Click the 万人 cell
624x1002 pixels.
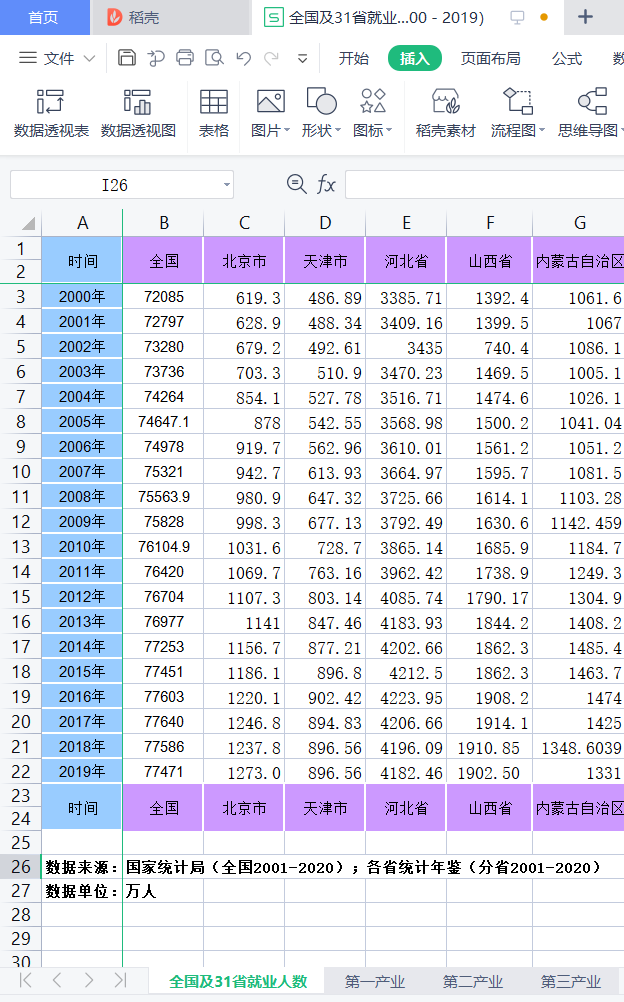pyautogui.click(x=164, y=891)
